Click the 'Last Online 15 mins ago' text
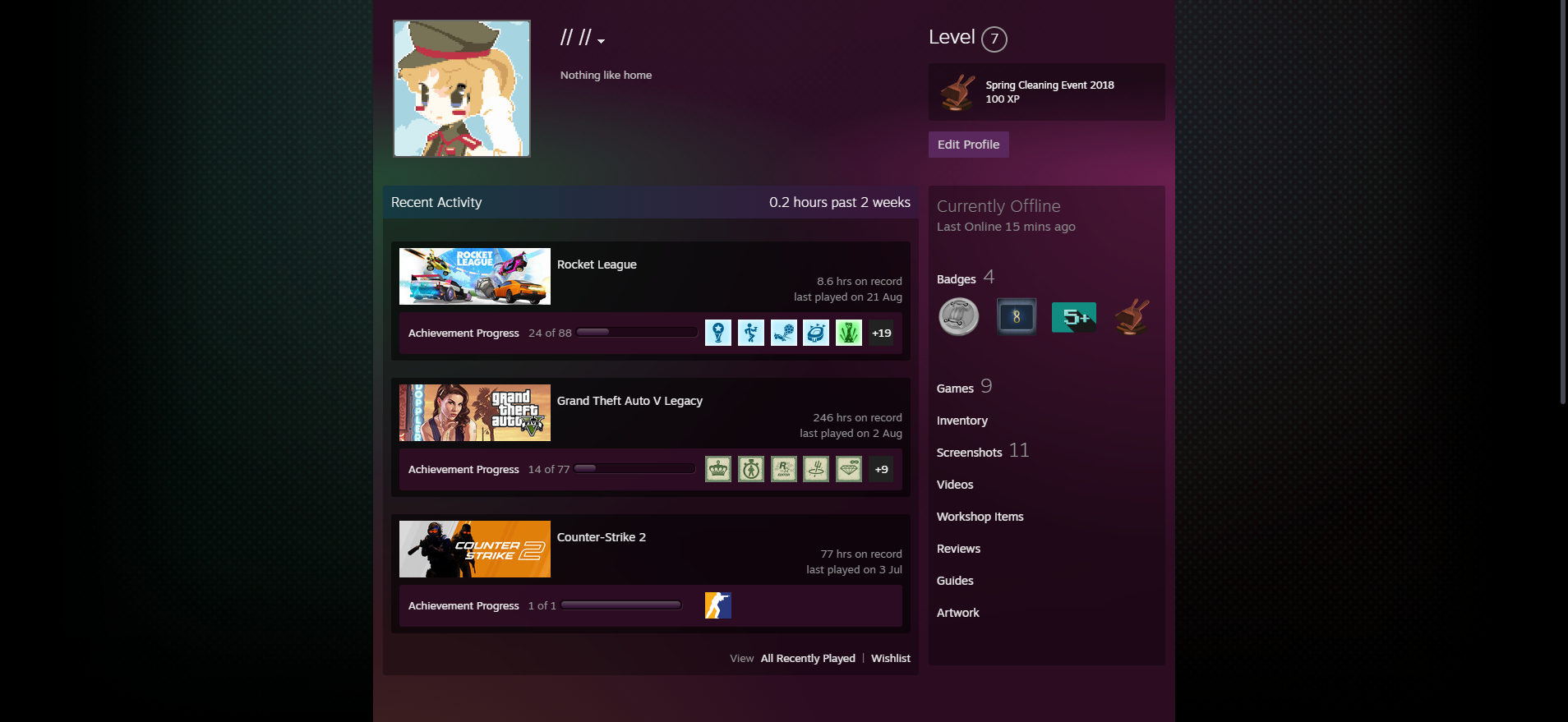The width and height of the screenshot is (1568, 722). [x=1006, y=227]
